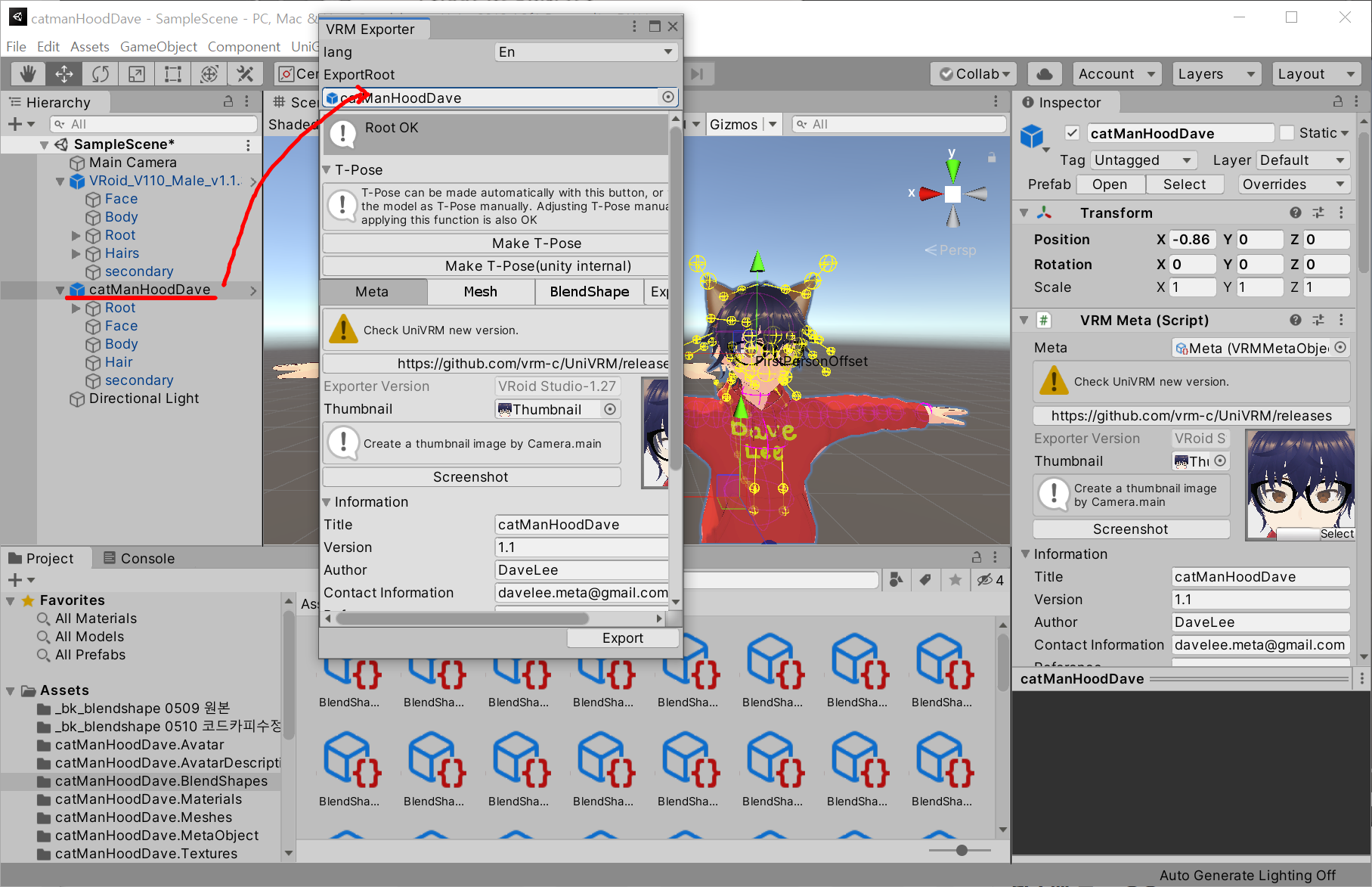
Task: Select the Move tool in toolbar
Action: click(x=63, y=73)
